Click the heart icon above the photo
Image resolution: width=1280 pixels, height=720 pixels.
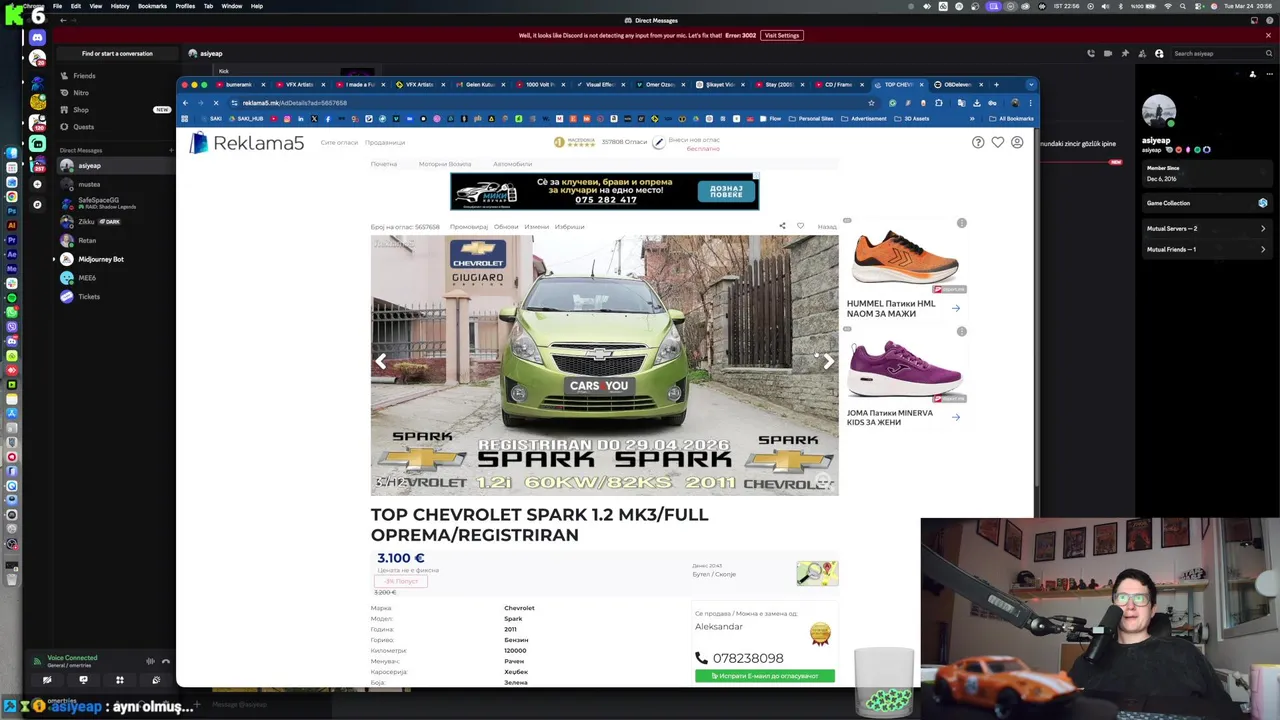coord(800,226)
